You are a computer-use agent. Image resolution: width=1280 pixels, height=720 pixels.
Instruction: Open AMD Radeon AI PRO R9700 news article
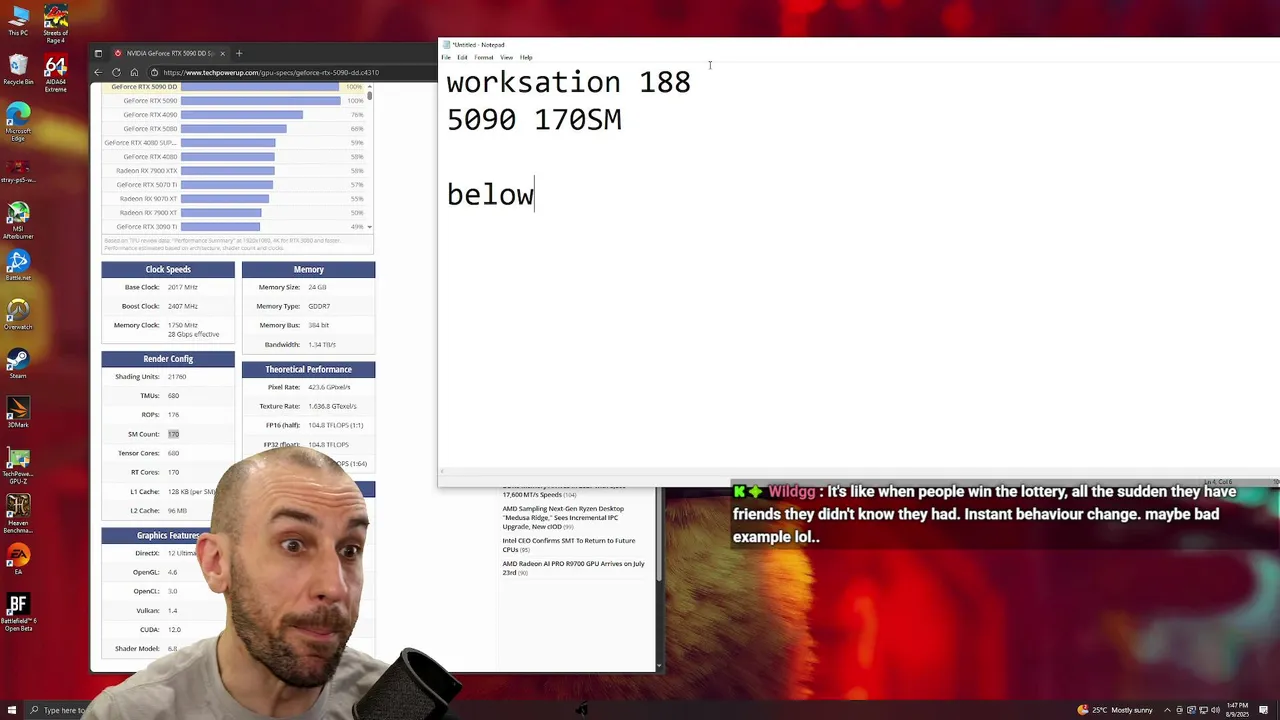[573, 568]
